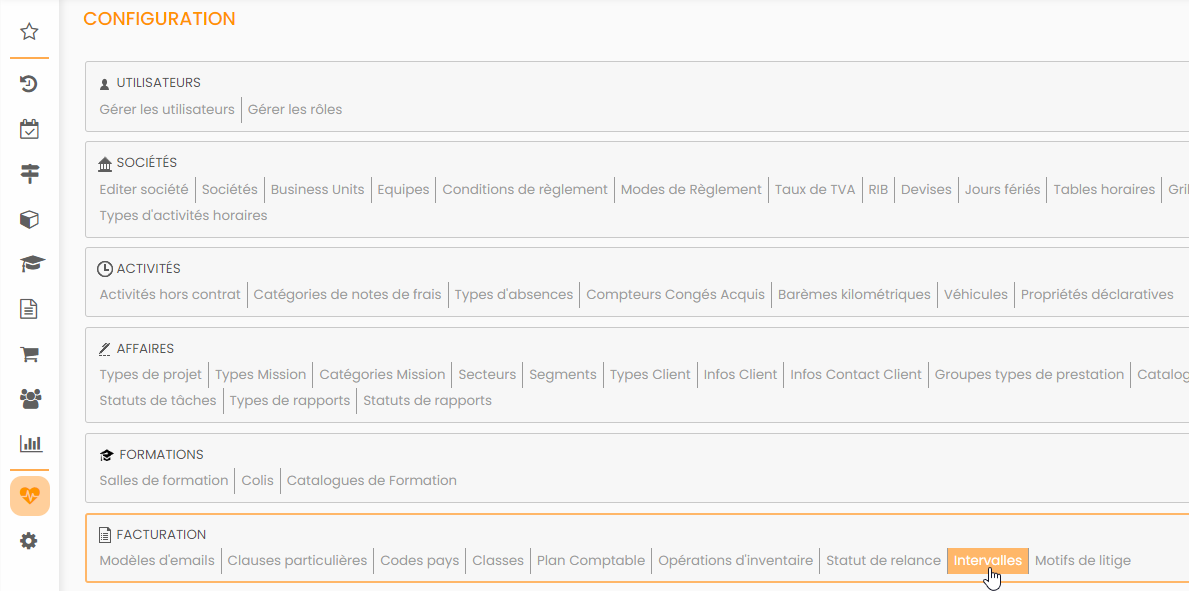Open Gérer les utilisateurs link
The image size is (1189, 591).
point(167,109)
